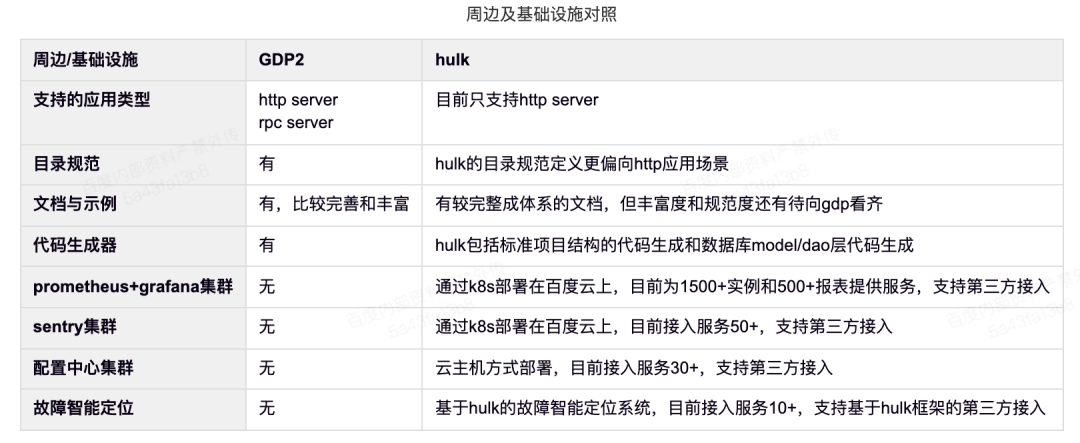1080x443 pixels.
Task: Select the hulk column header
Action: 452,60
